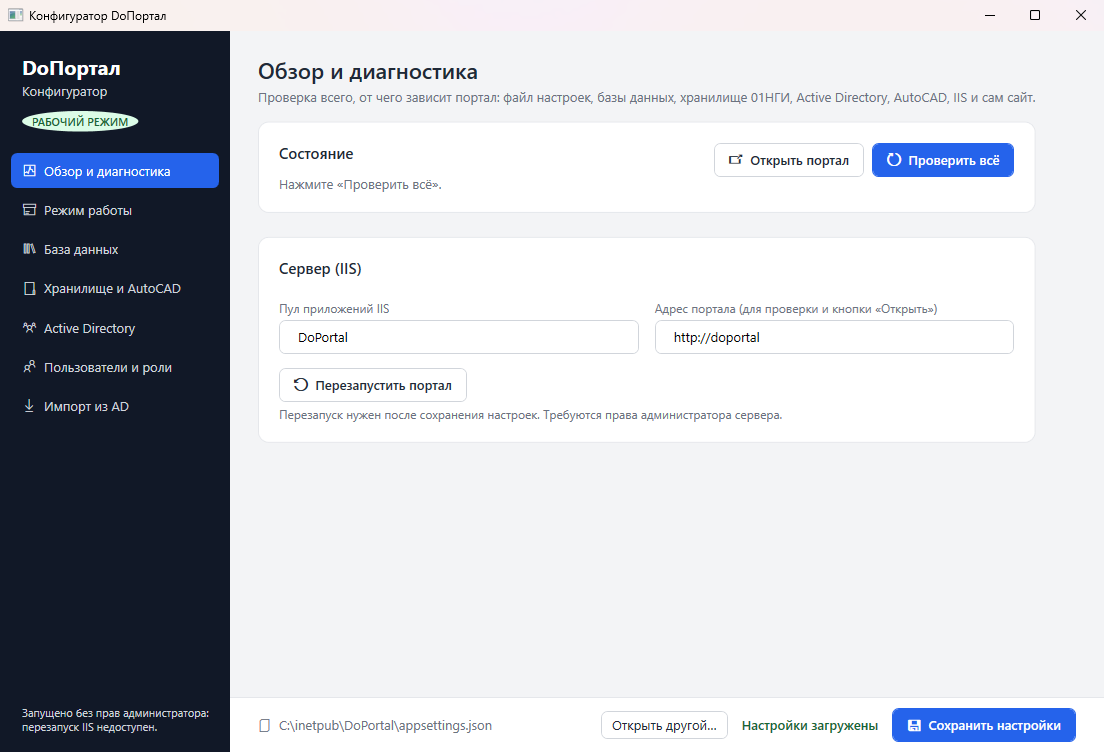This screenshot has height=752, width=1104.
Task: Click the Нажмите «Проверить всё» hint text
Action: 360,184
